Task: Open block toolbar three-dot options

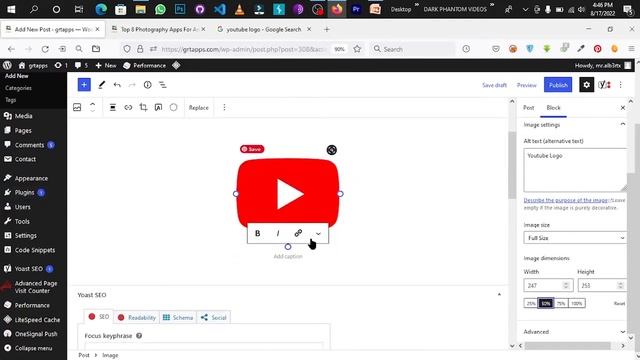Action: pos(224,107)
